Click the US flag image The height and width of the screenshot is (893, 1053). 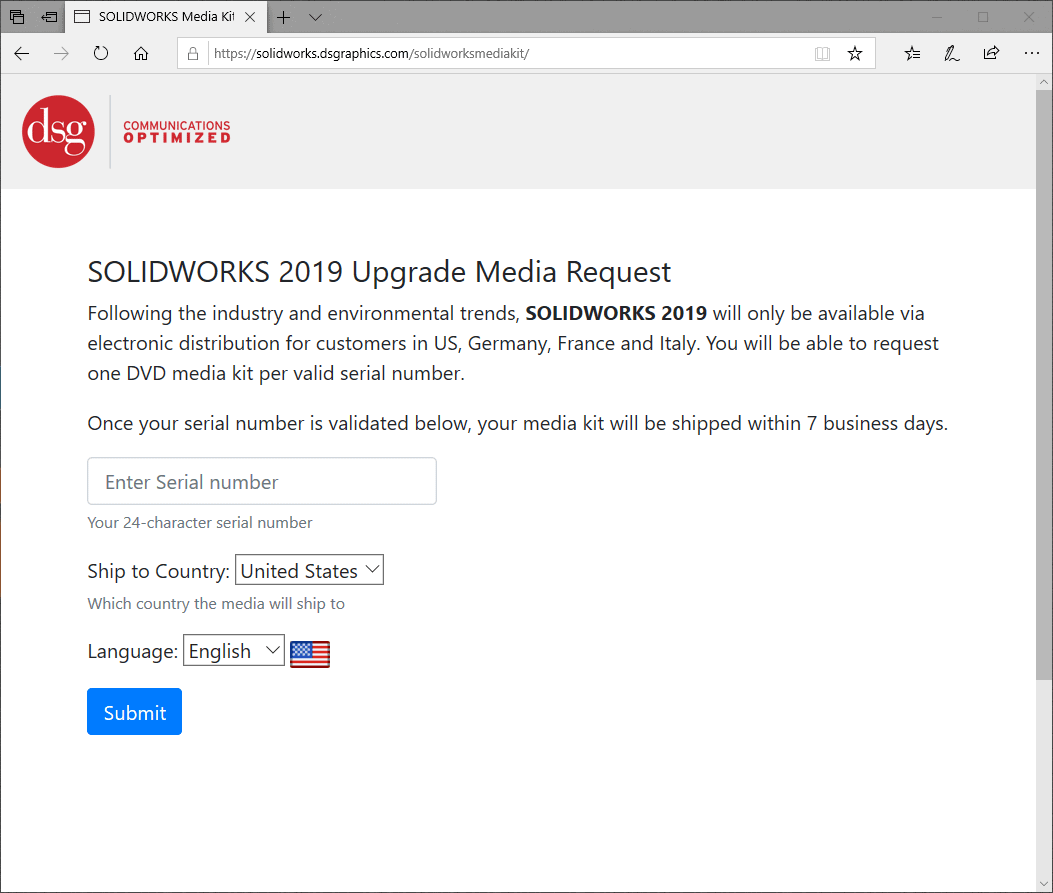pos(310,654)
